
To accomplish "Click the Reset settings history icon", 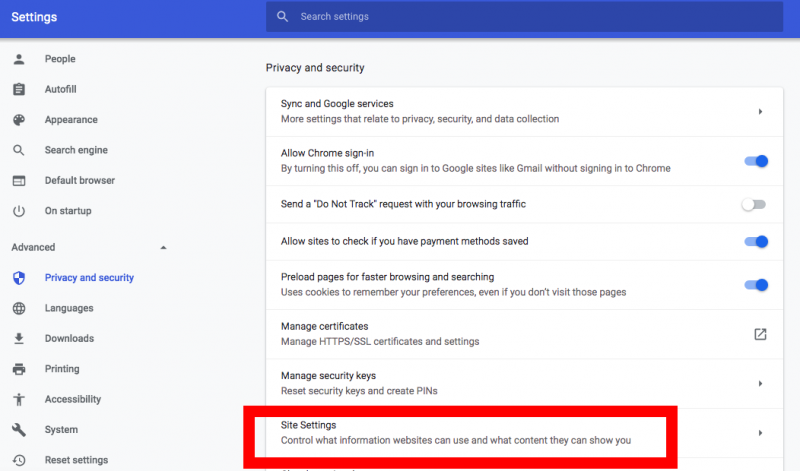I will coord(19,460).
